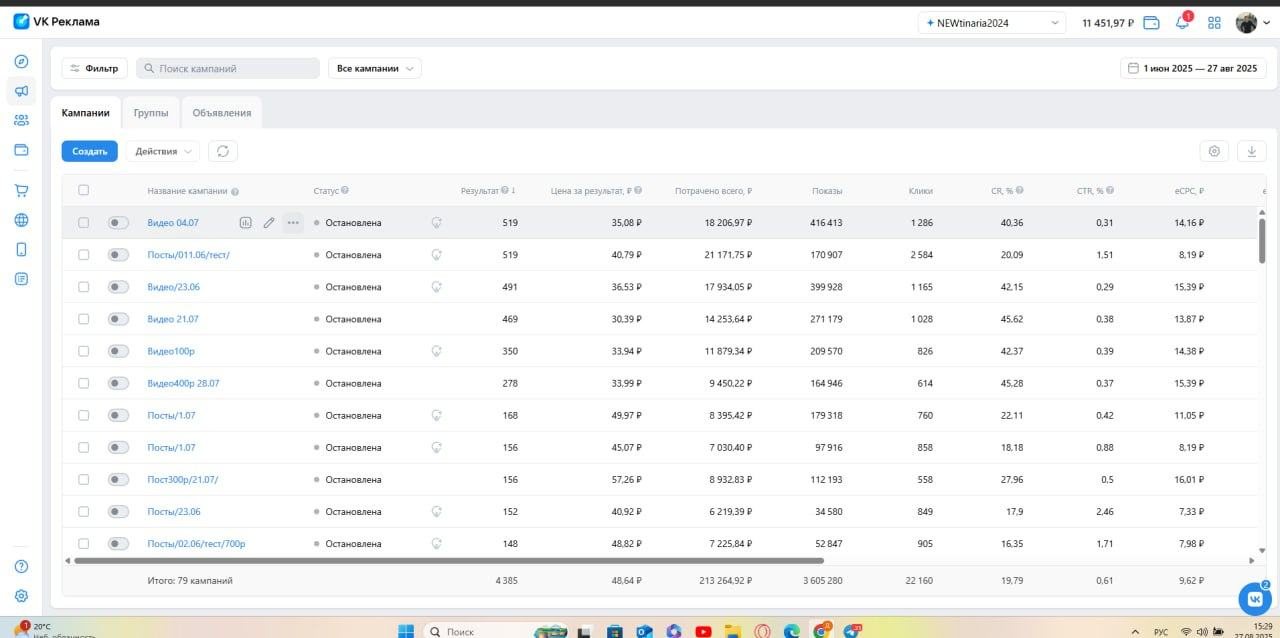
Task: Click the pencil edit icon for Видео 04.07
Action: 269,223
